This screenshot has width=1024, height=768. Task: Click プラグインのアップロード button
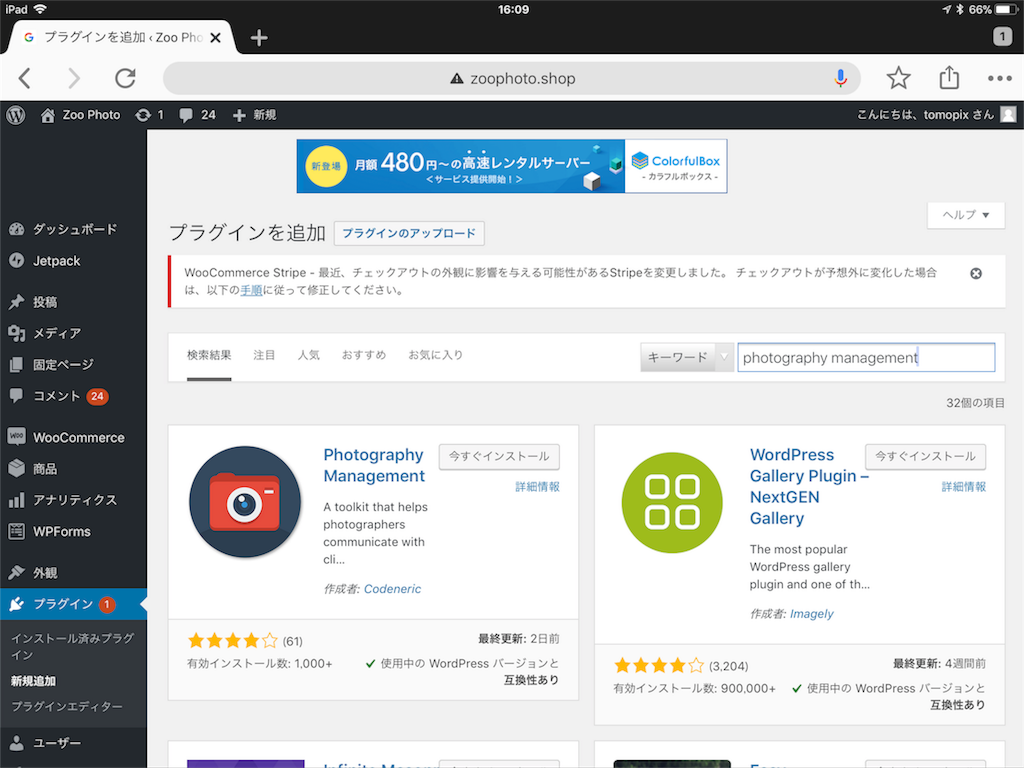(x=409, y=233)
